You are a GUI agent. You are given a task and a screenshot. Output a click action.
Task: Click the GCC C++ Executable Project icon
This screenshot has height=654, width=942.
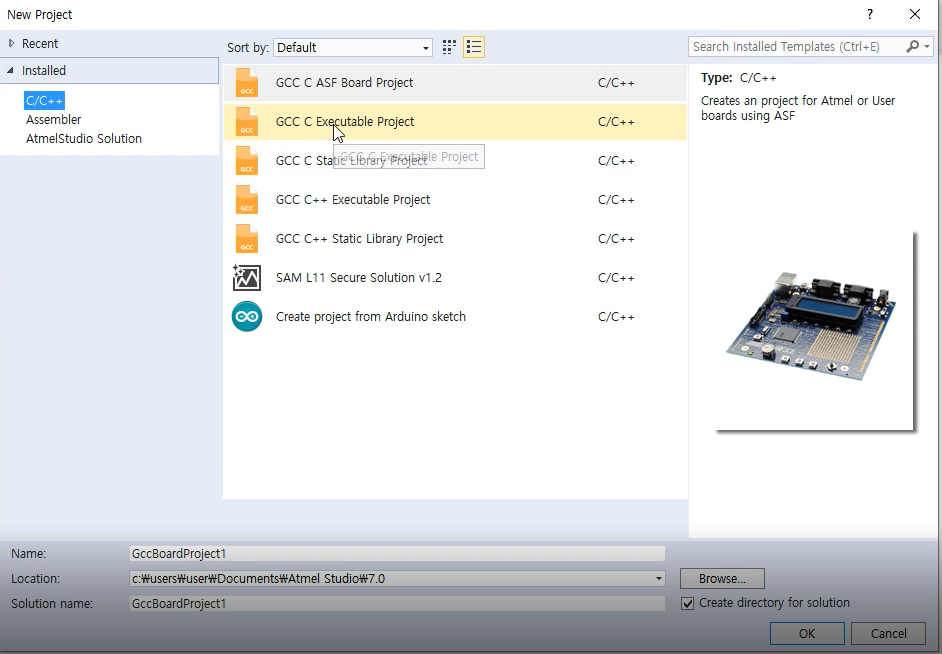246,199
